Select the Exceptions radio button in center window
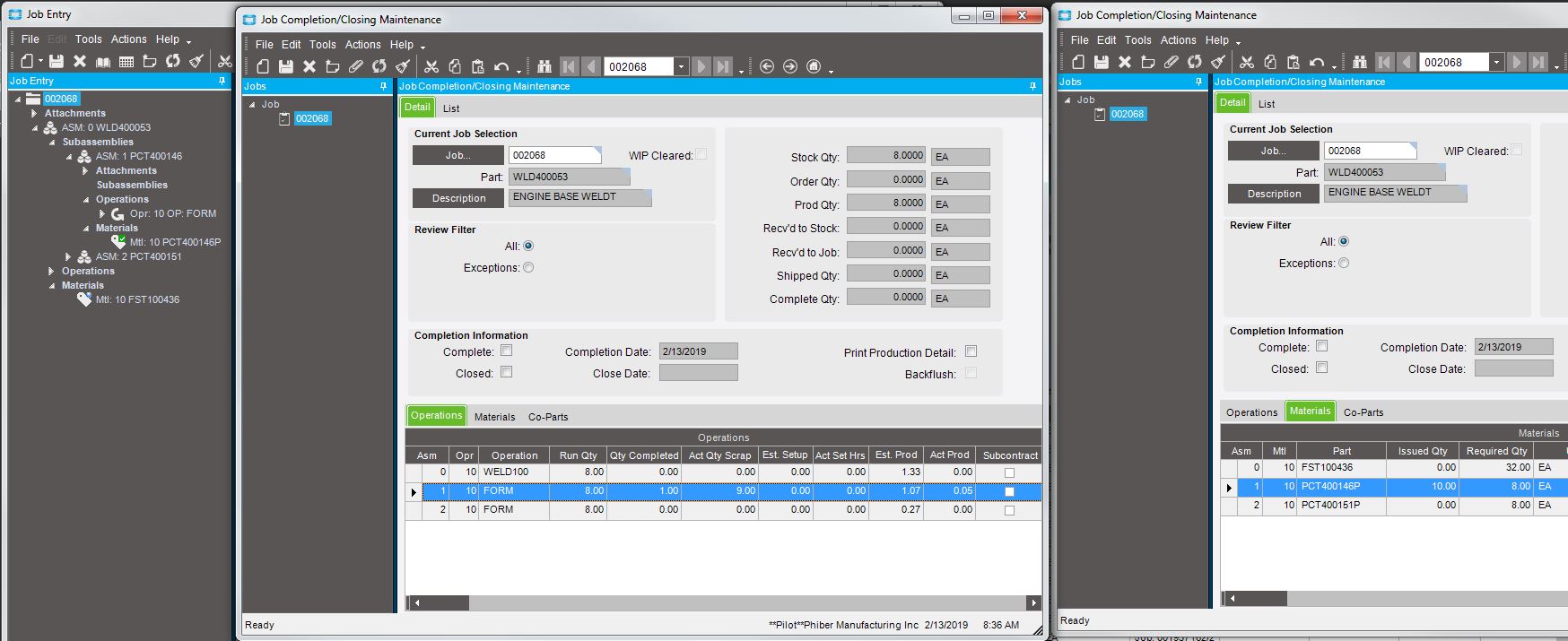The height and width of the screenshot is (641, 1568). 528,267
